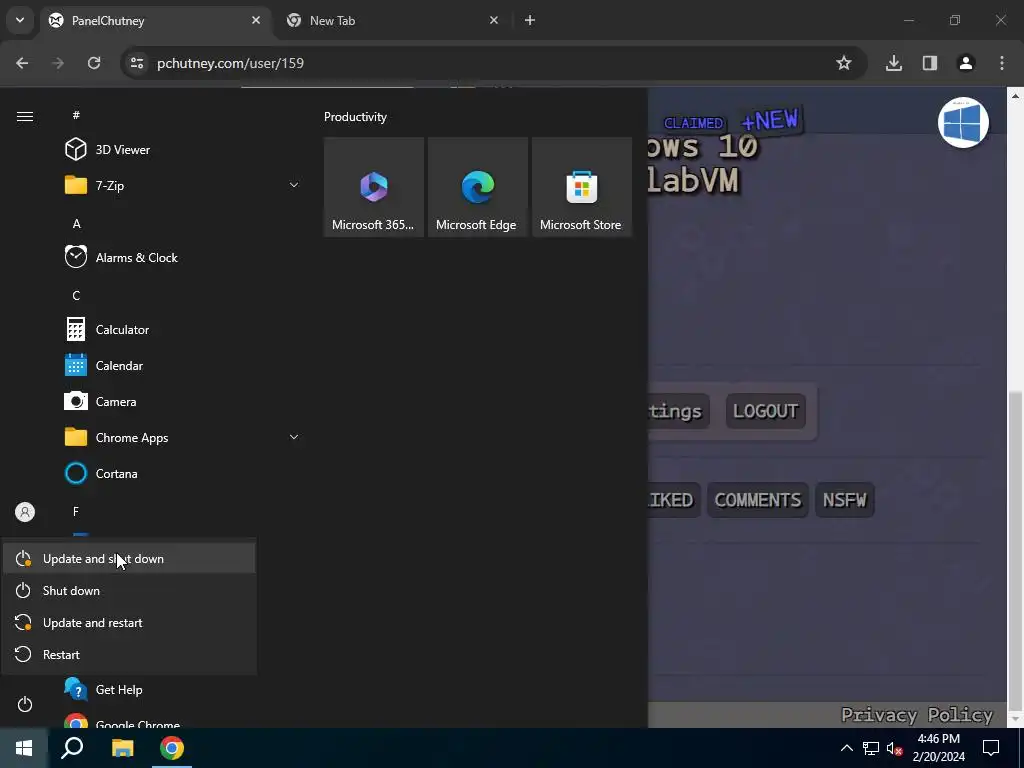Open the user account icon in Start
The height and width of the screenshot is (768, 1024).
[x=25, y=512]
